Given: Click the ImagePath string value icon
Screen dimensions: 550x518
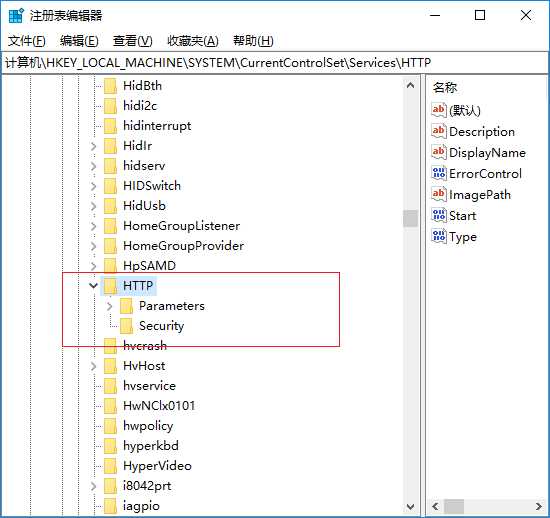Looking at the screenshot, I should click(439, 194).
